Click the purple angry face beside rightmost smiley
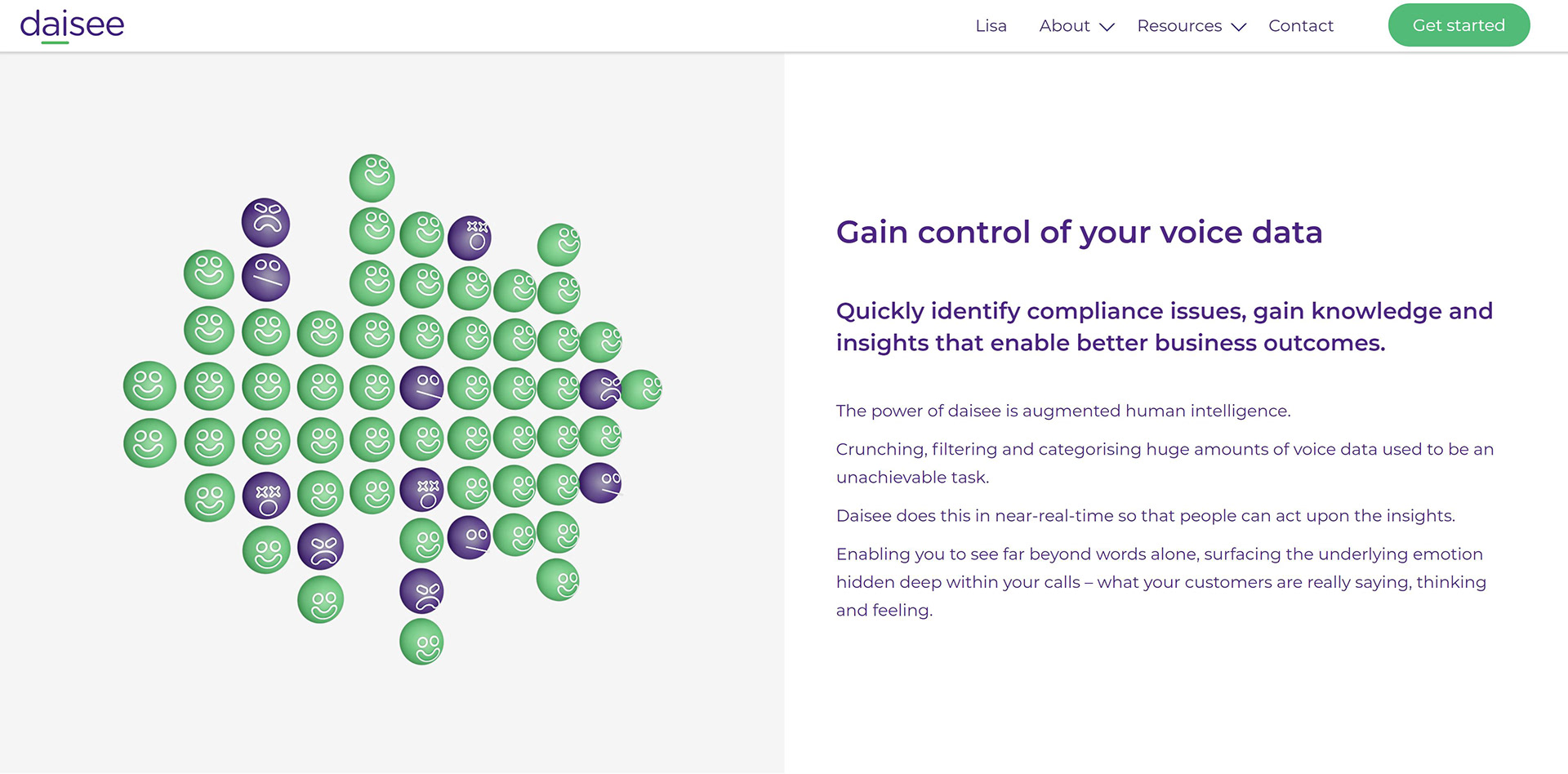The height and width of the screenshot is (774, 1568). pos(601,389)
